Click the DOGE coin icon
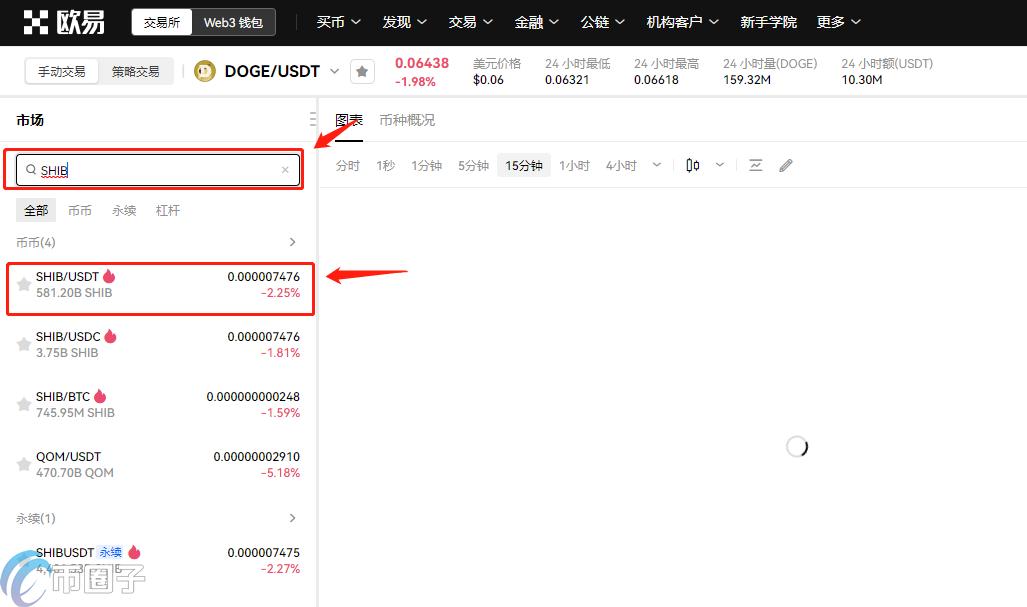The width and height of the screenshot is (1027, 607). 205,71
